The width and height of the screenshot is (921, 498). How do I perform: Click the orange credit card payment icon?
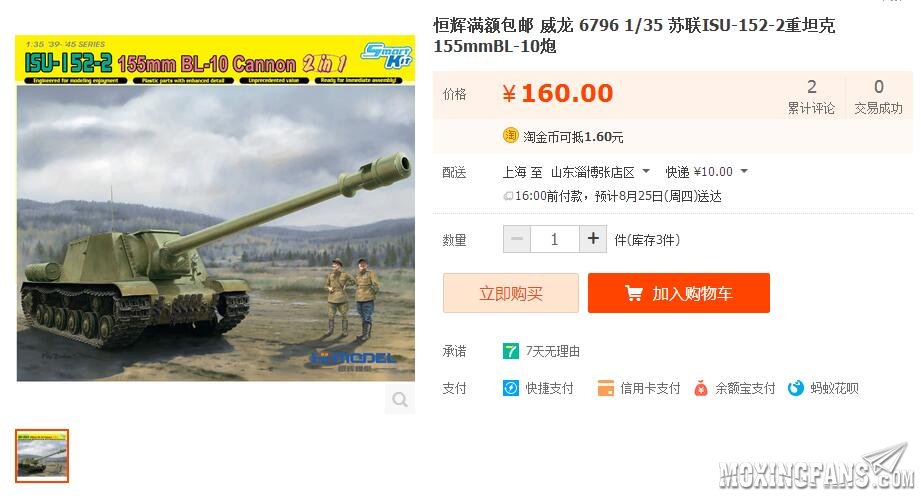pos(606,388)
